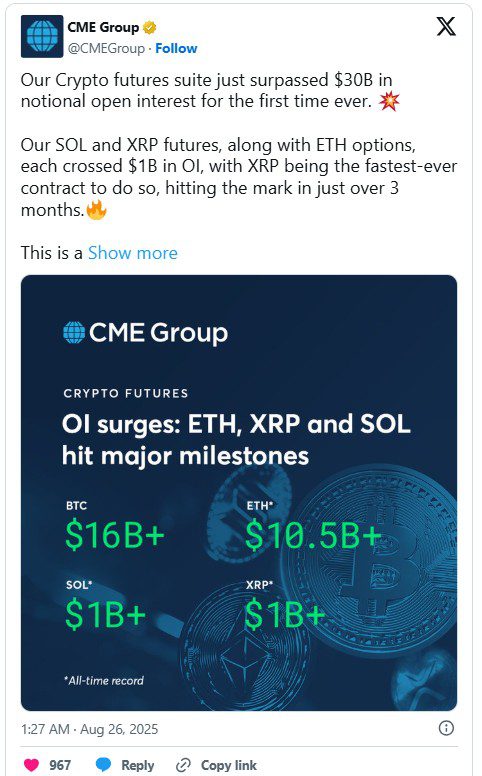This screenshot has width=482, height=776.
Task: Click the 967 likes count
Action: coord(60,765)
